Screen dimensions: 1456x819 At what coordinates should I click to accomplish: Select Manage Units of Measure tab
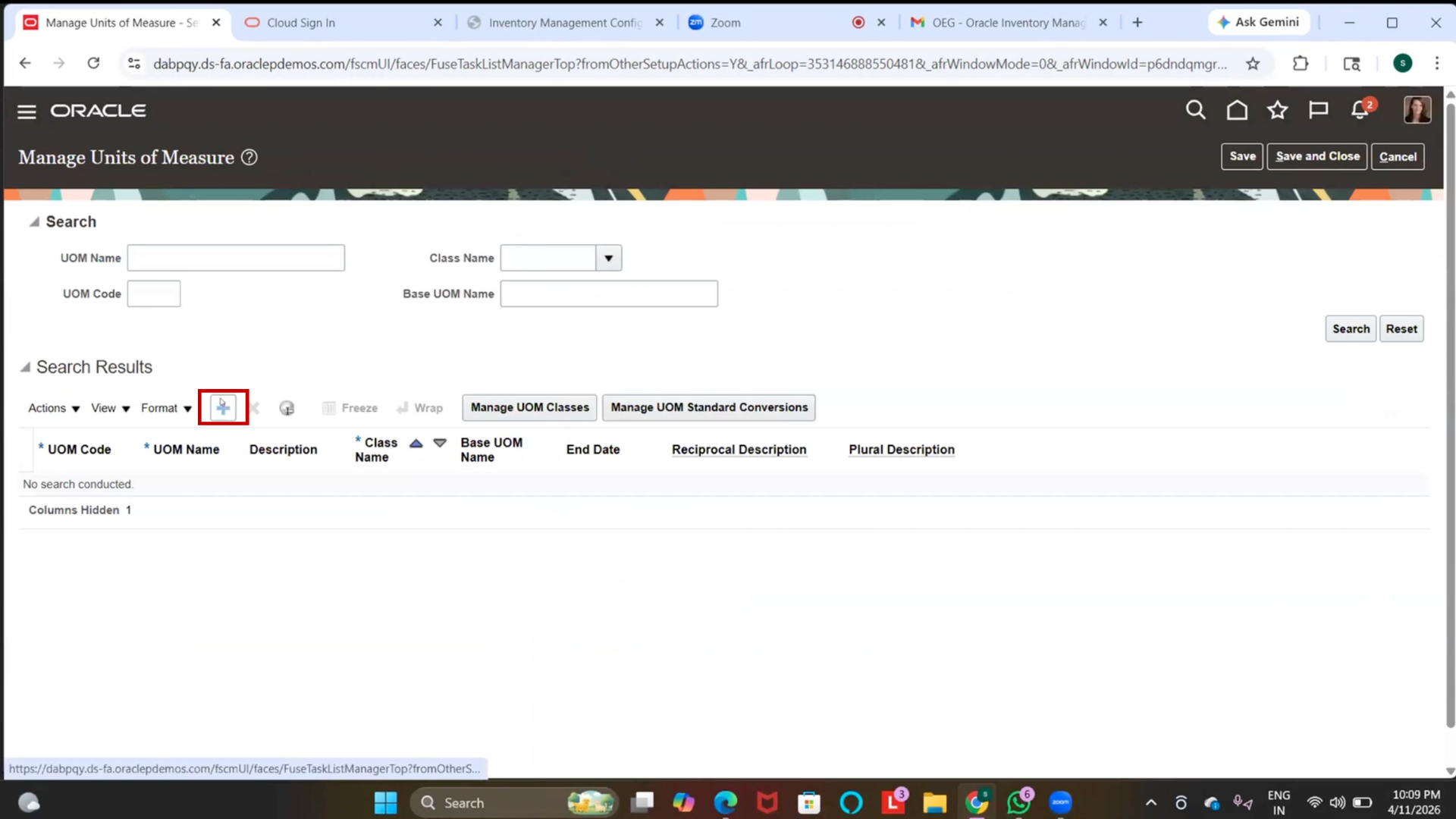click(x=121, y=23)
